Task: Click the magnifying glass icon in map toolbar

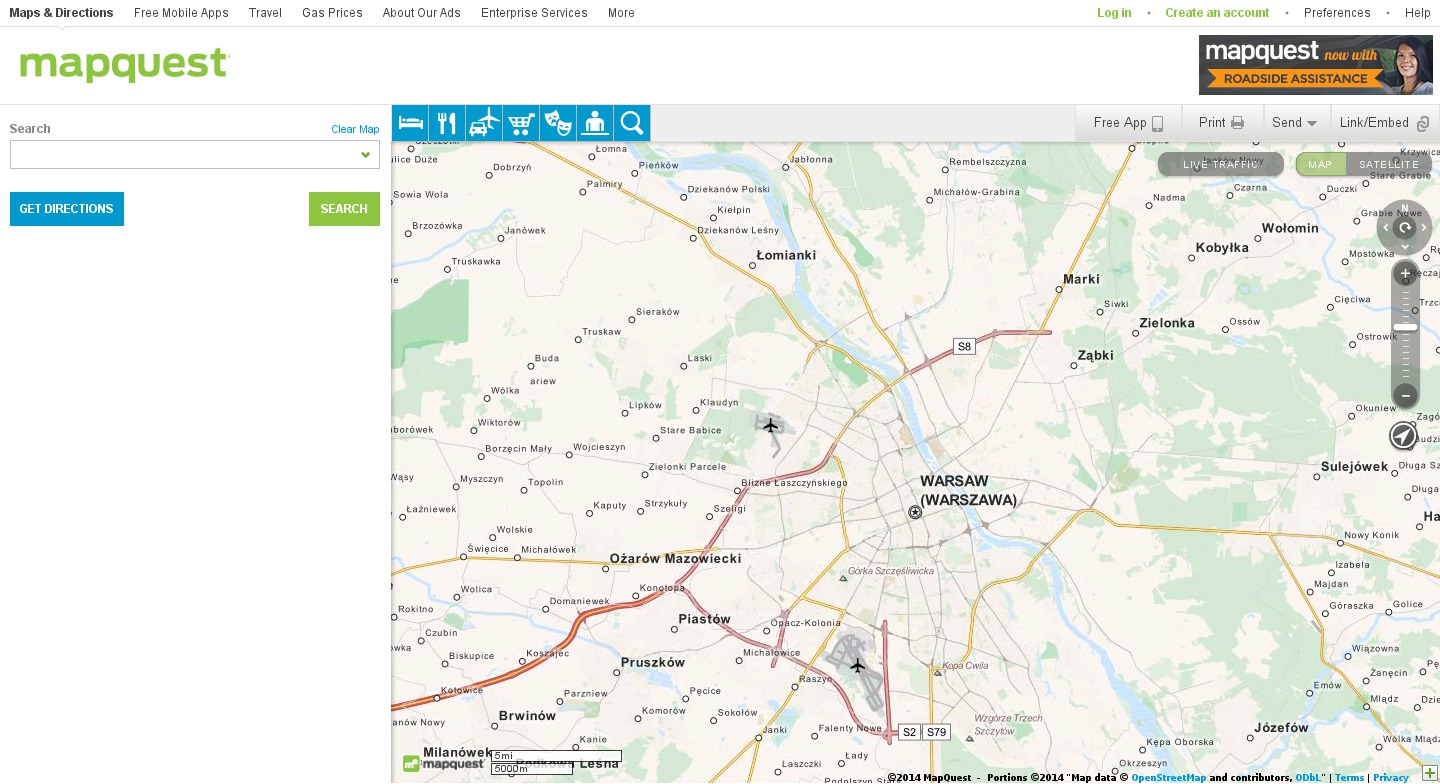Action: click(632, 123)
